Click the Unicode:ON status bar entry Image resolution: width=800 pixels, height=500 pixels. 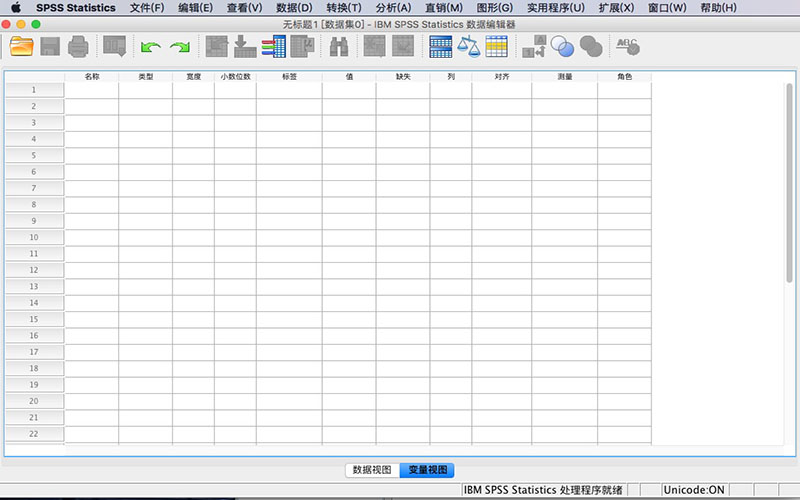[694, 490]
